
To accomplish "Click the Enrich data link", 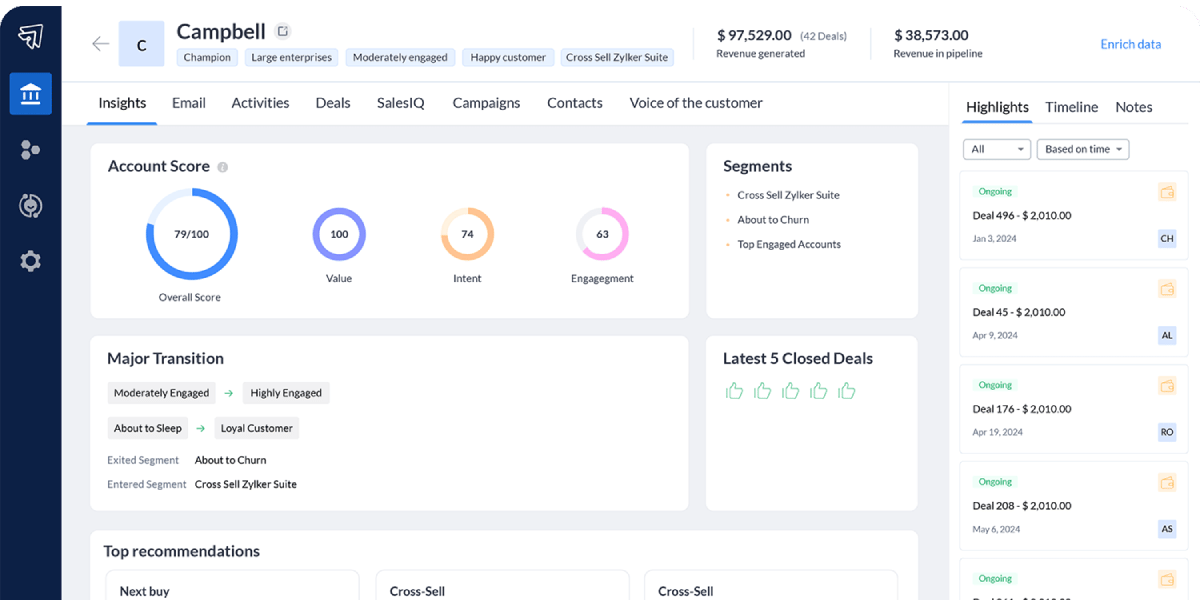I will tap(1130, 44).
